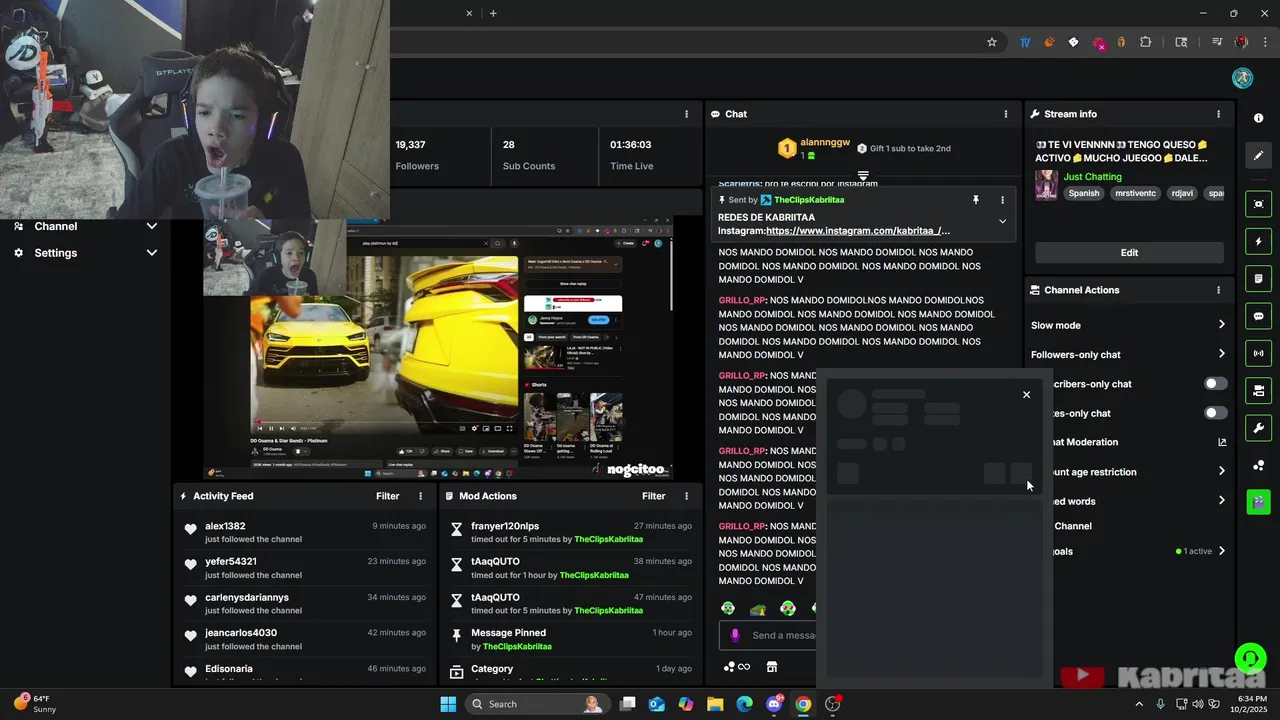Viewport: 1280px width, 720px height.
Task: Open stats panel three-dot menu
Action: [686, 114]
